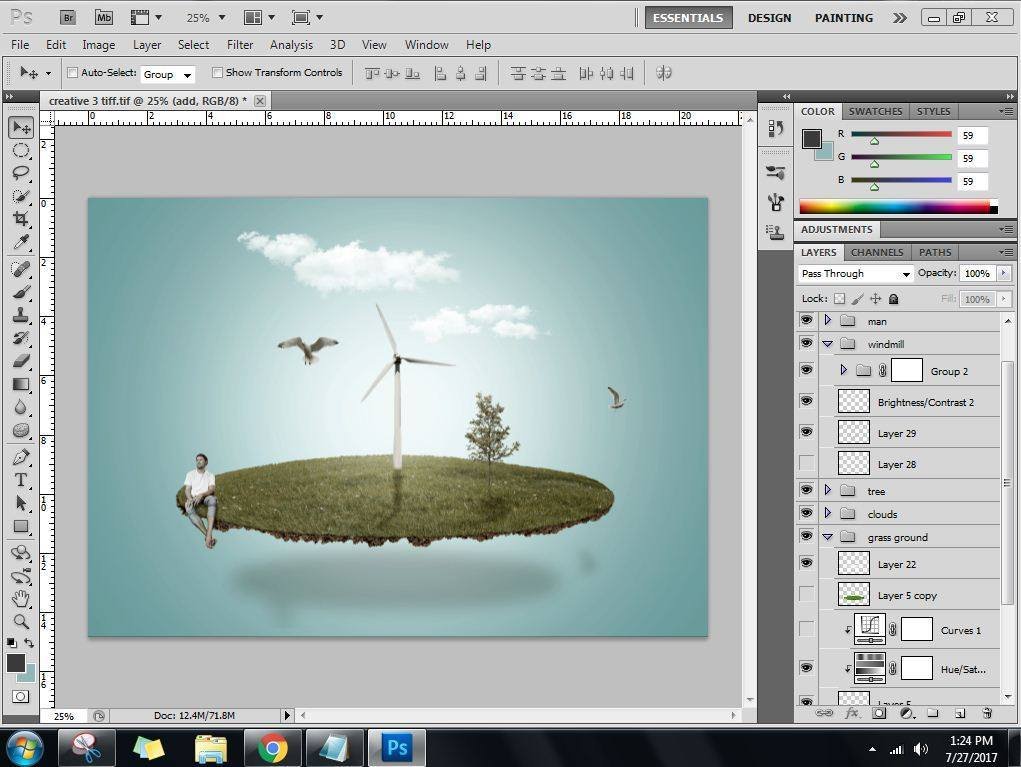
Task: Open the Image menu
Action: [98, 45]
